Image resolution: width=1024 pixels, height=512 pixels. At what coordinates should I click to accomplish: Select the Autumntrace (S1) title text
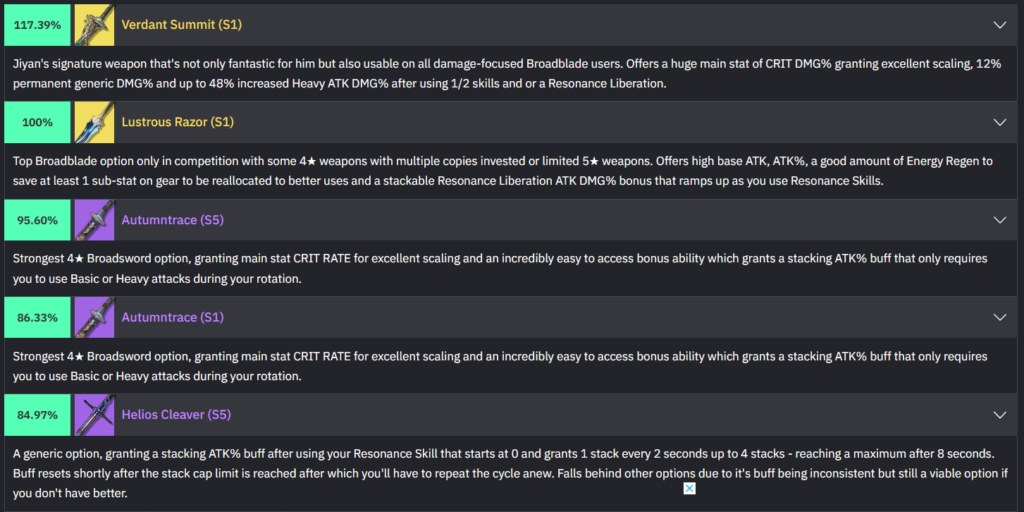(x=172, y=317)
